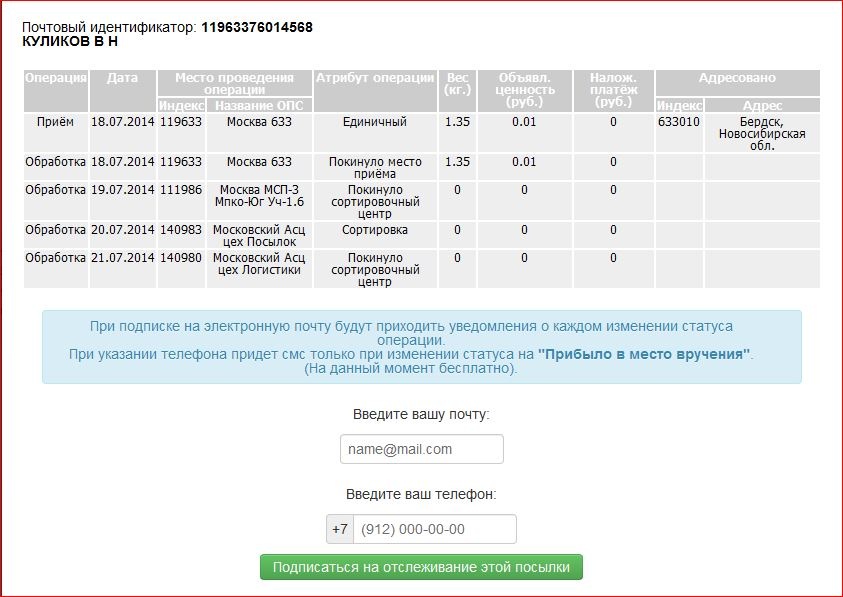Image resolution: width=843 pixels, height=597 pixels.
Task: Click the Бердск, Новосибирская обл. address cell
Action: (x=762, y=133)
